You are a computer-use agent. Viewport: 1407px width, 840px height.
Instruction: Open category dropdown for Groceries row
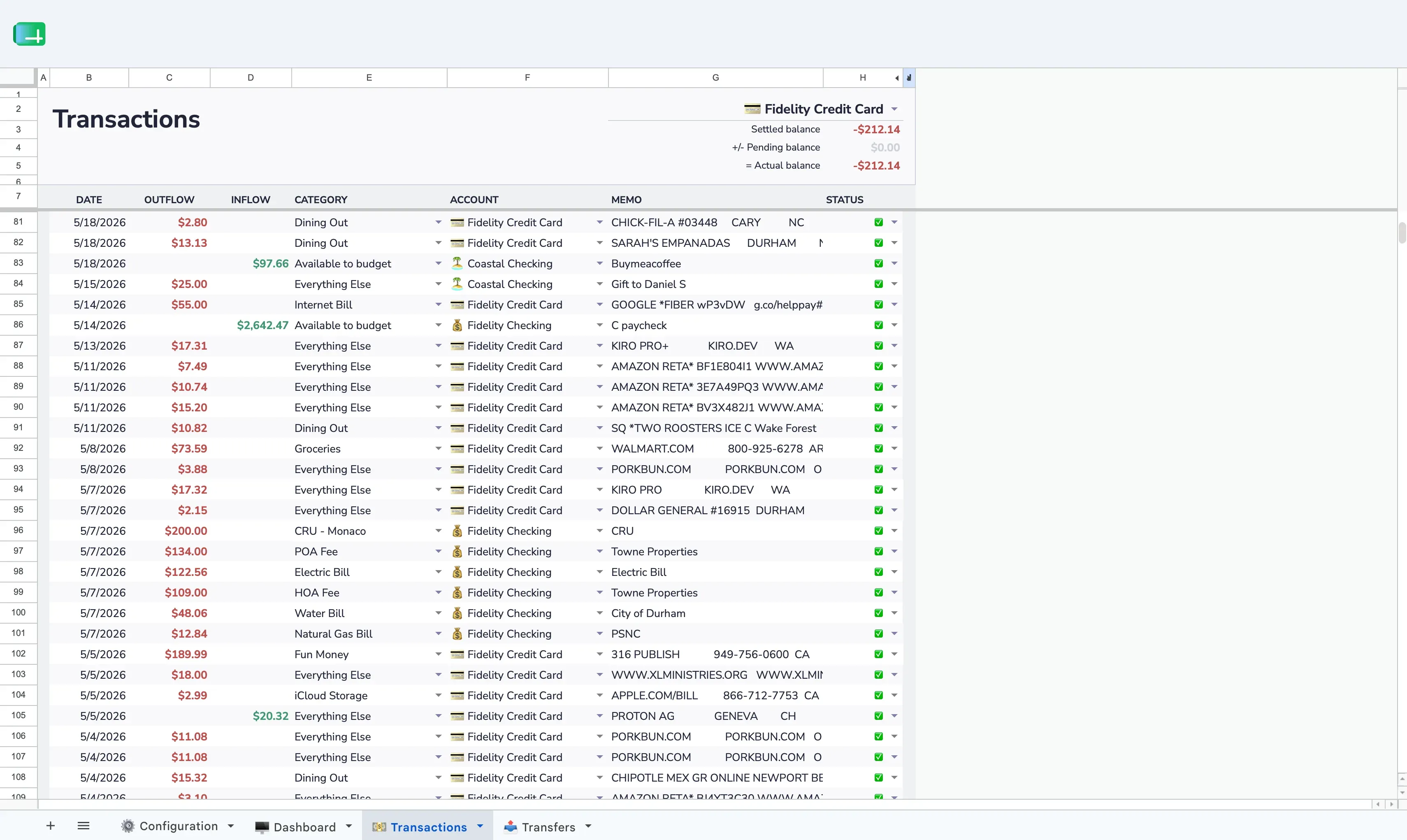tap(438, 448)
